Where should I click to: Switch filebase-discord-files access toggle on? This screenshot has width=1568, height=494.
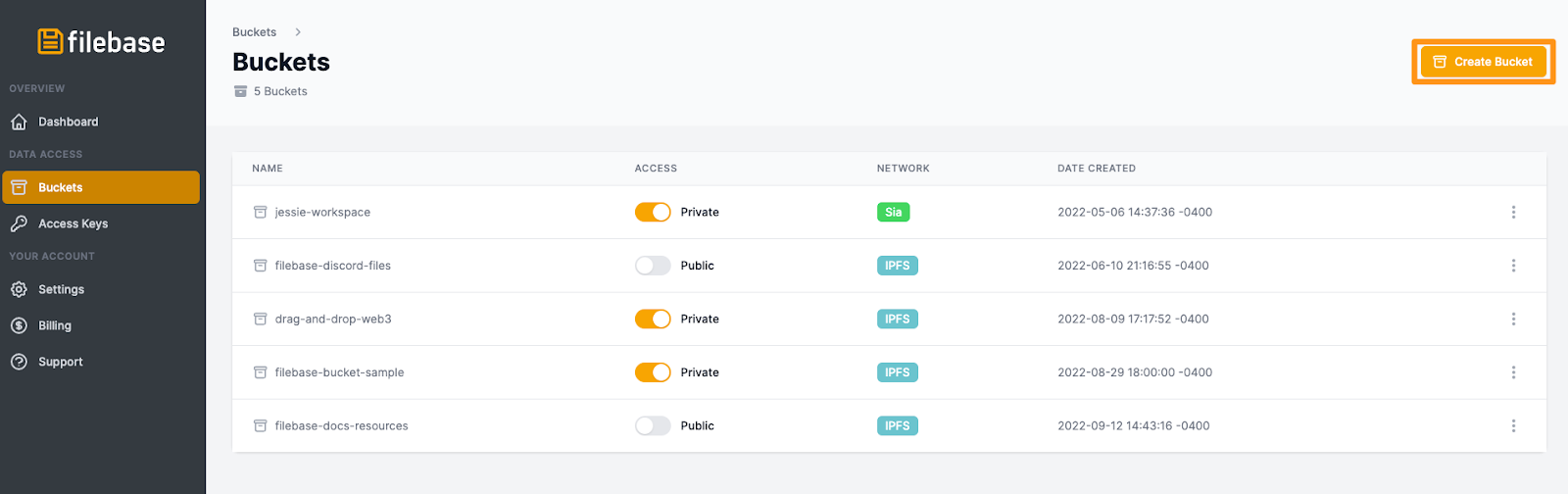click(x=653, y=266)
